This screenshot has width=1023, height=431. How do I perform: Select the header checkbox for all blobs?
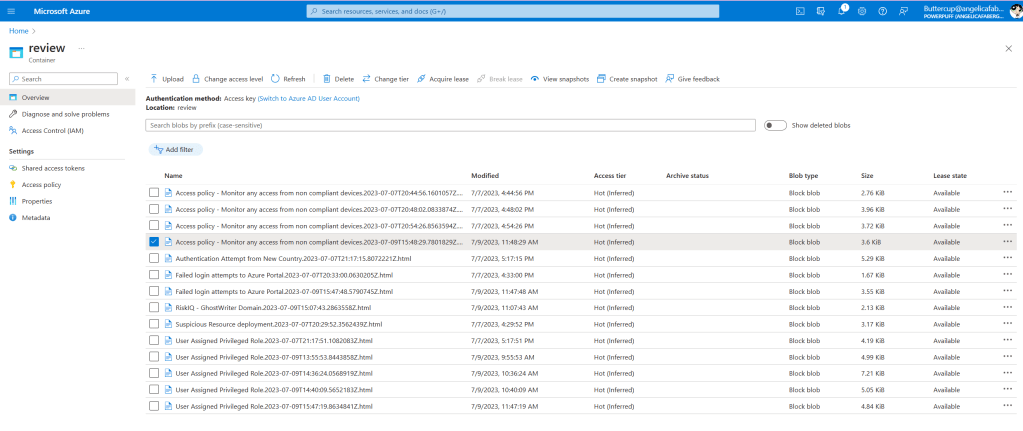click(153, 175)
